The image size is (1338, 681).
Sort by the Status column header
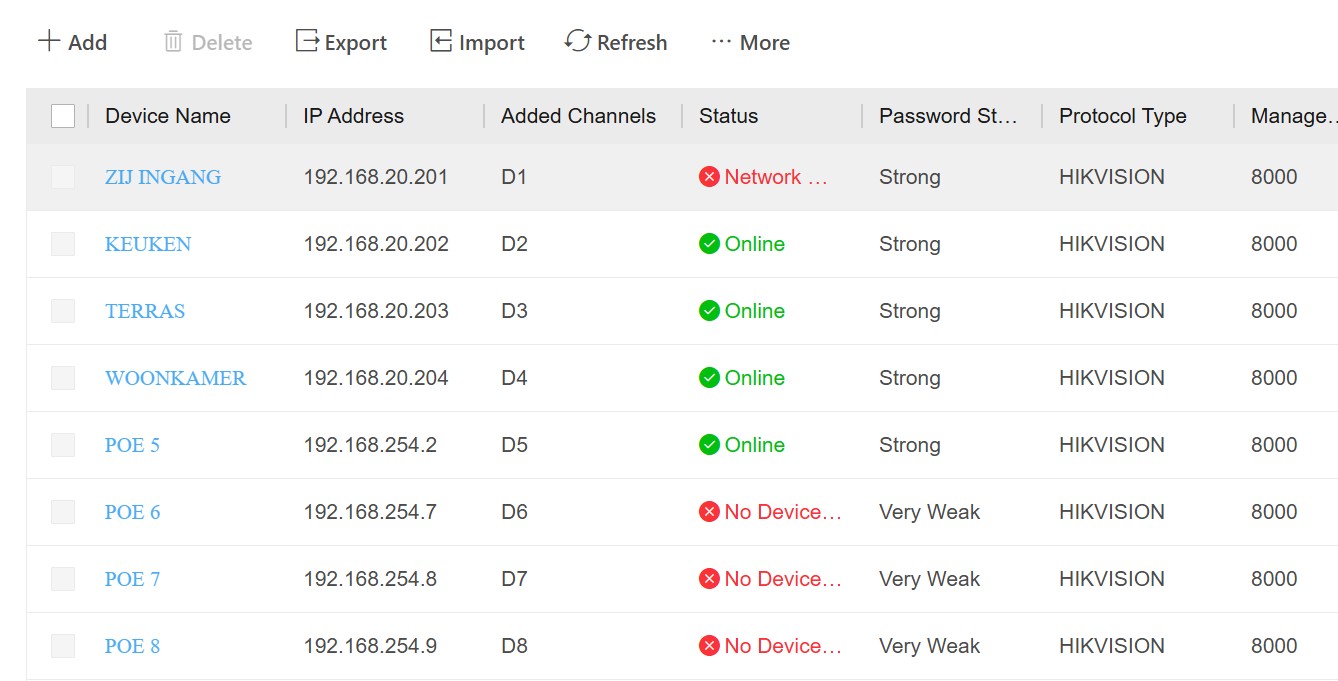coord(728,116)
